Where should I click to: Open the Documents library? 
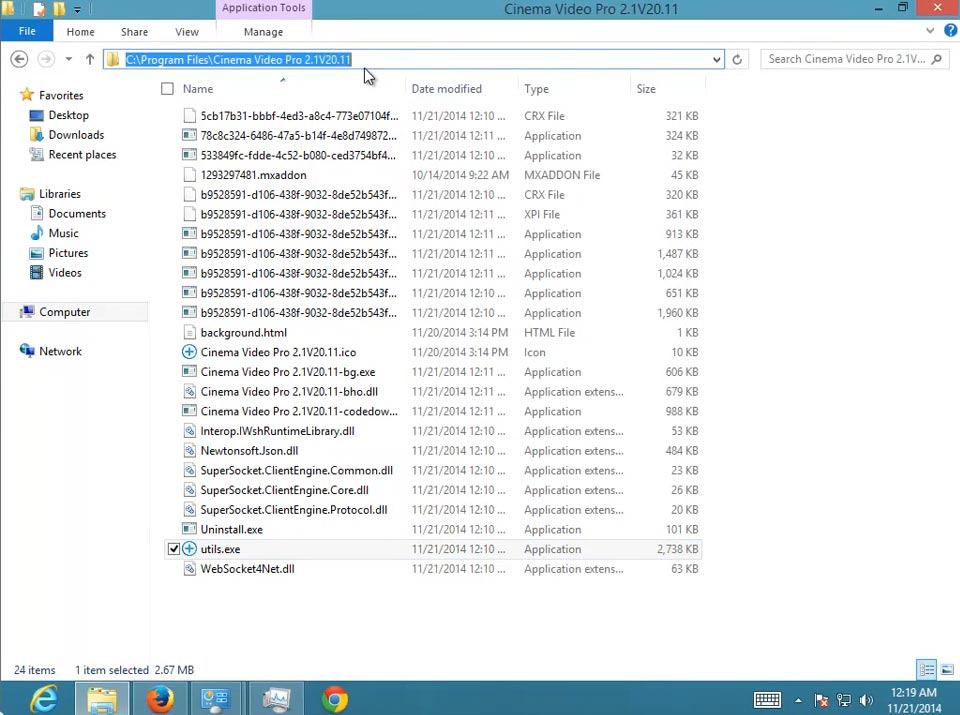77,213
